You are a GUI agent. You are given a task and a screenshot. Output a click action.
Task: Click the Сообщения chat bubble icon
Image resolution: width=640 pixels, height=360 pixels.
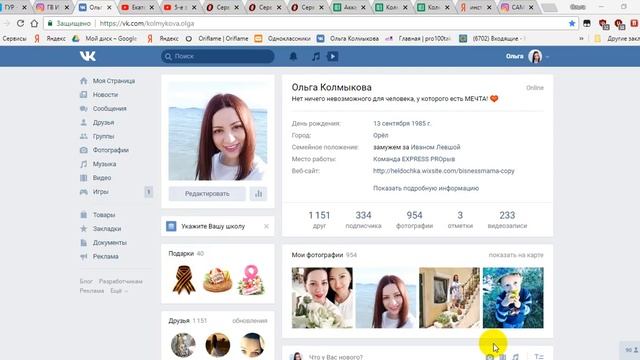[84, 109]
